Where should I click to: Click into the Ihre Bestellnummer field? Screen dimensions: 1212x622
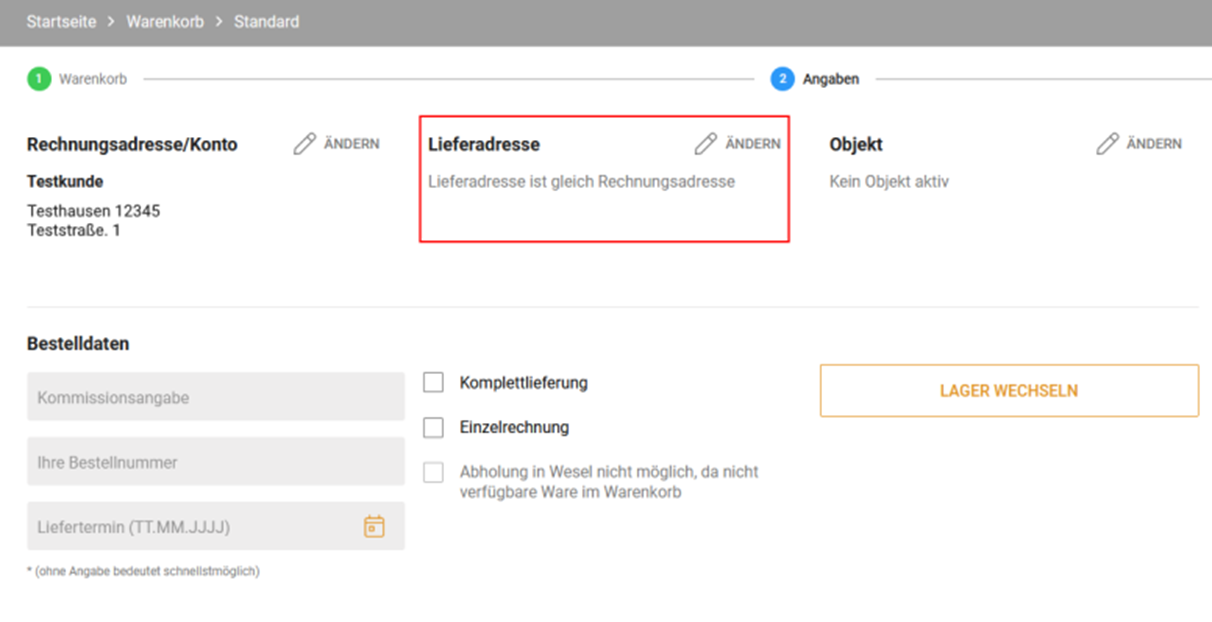click(215, 462)
